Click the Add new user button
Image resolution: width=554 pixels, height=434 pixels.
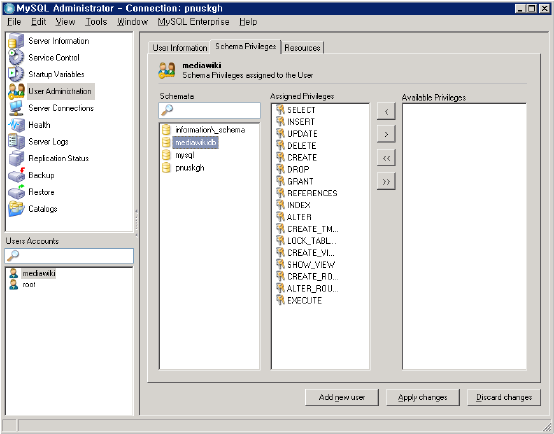coord(342,398)
